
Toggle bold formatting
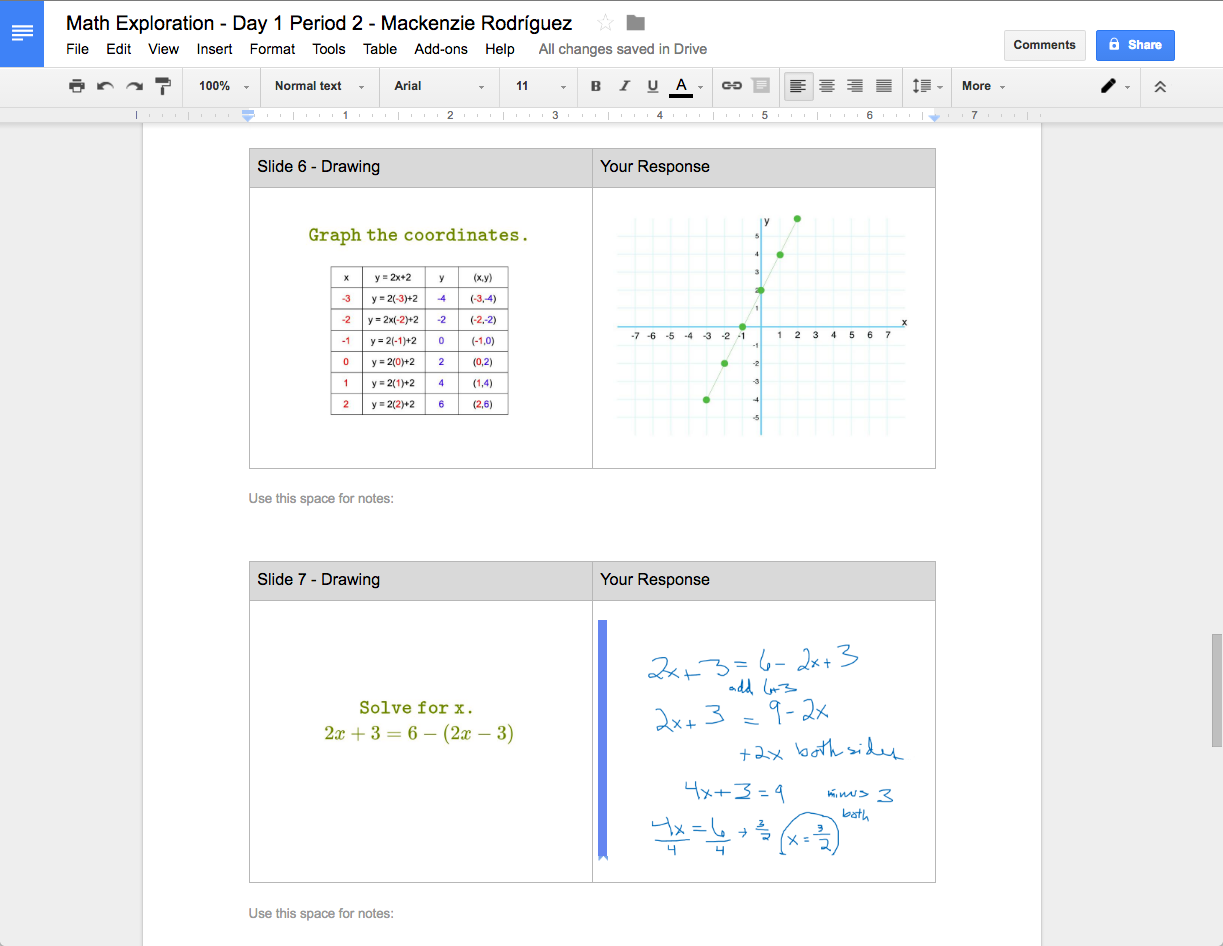[x=596, y=86]
